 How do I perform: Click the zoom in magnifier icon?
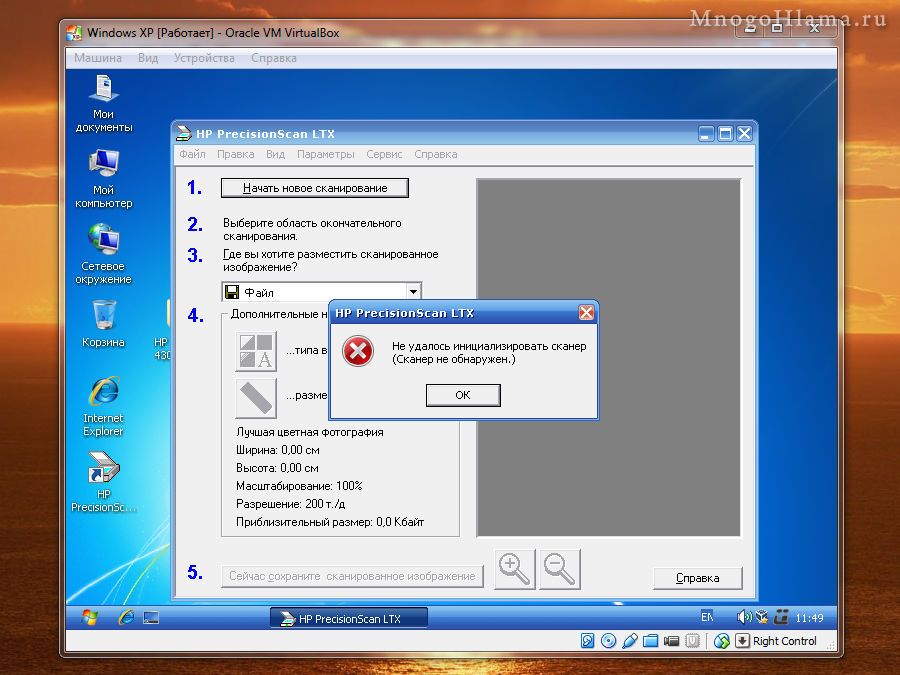coord(515,569)
